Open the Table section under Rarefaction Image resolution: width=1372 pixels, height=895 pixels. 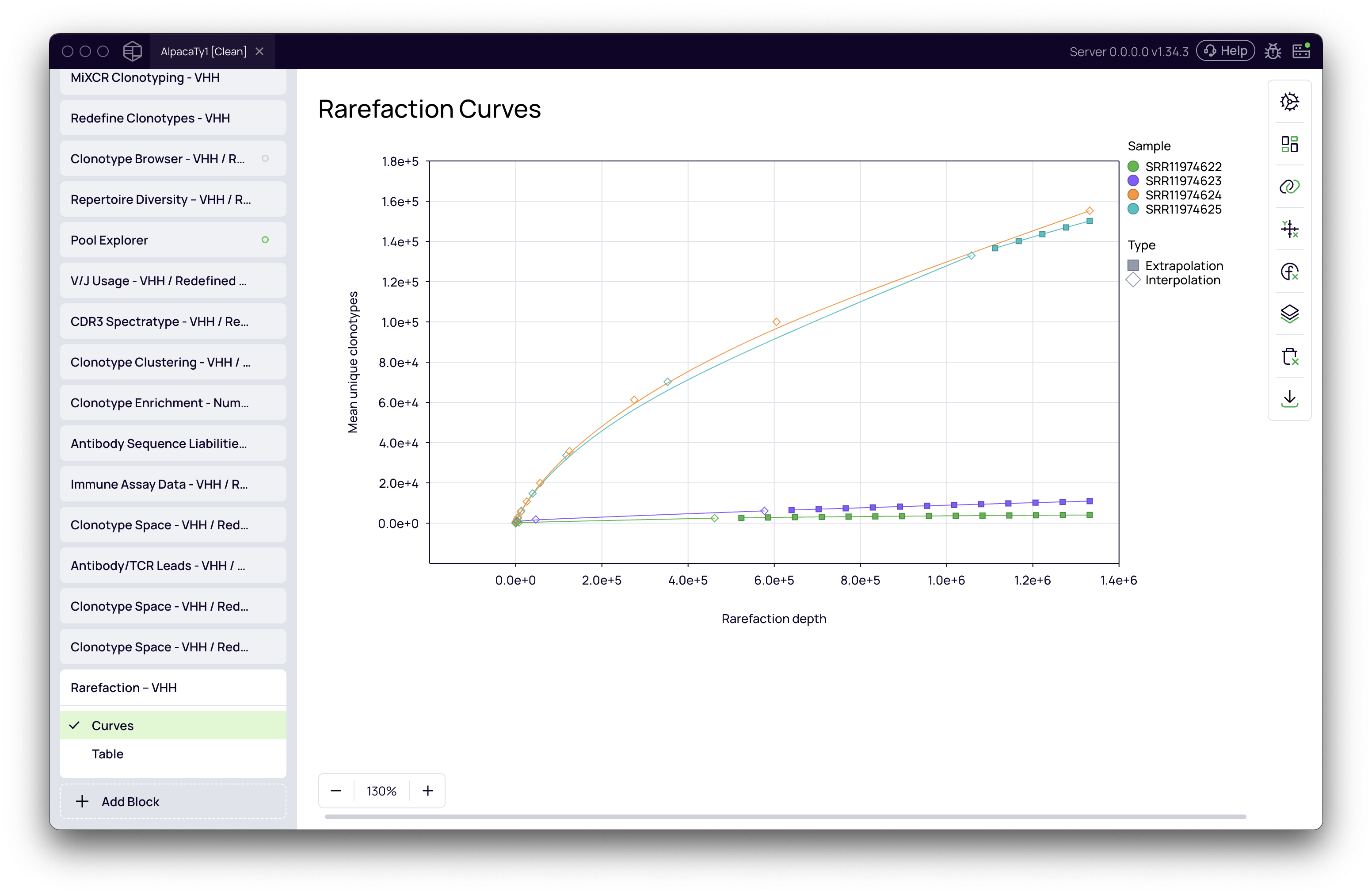click(108, 753)
